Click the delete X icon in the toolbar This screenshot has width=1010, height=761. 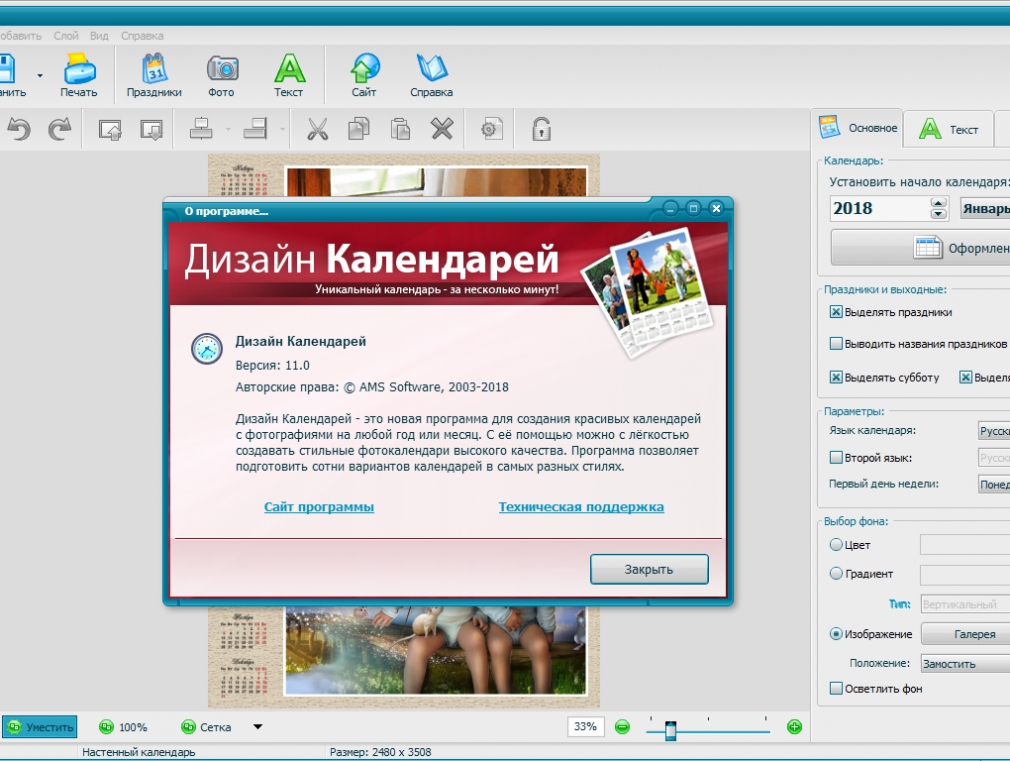(442, 130)
